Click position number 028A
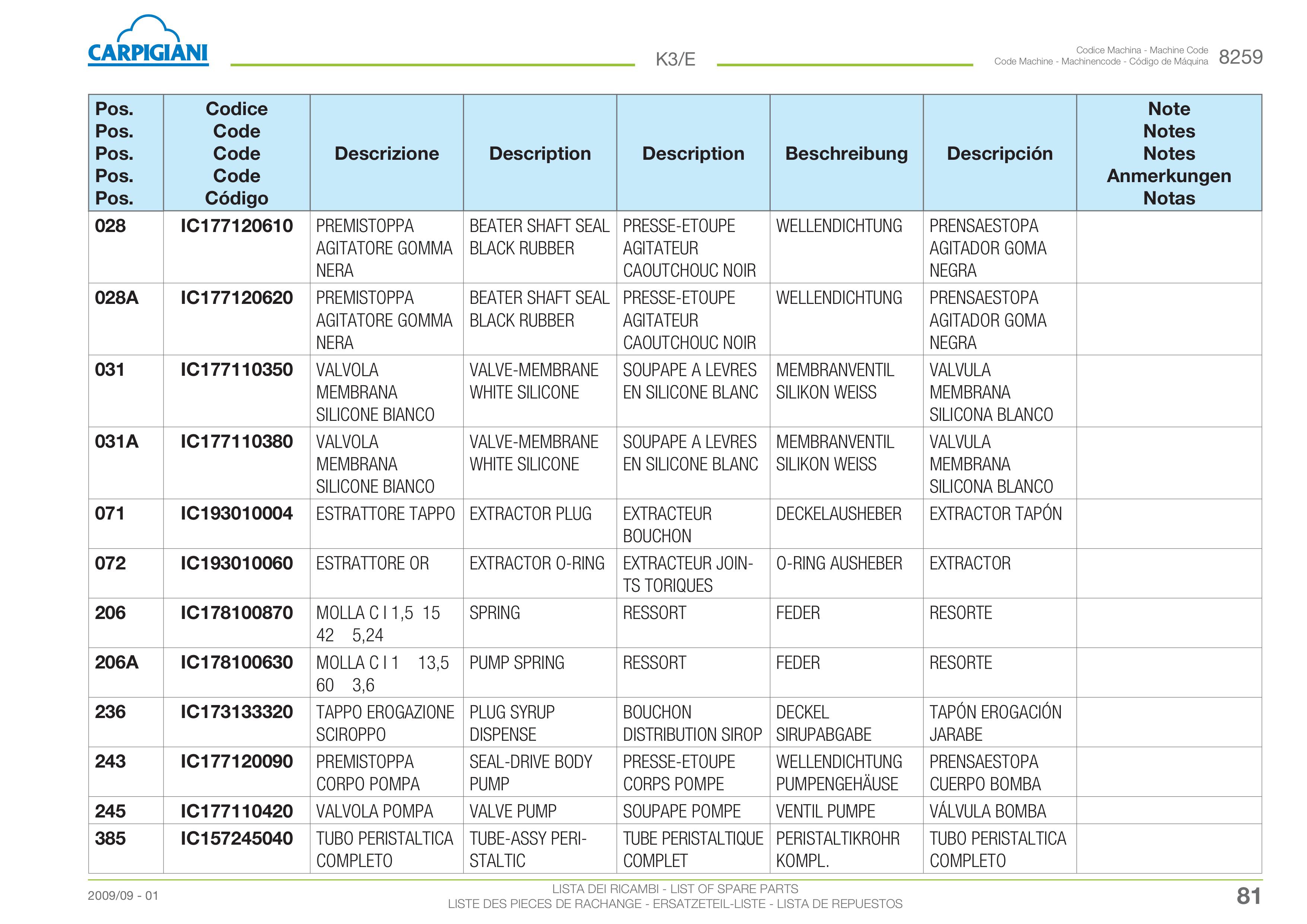The width and height of the screenshot is (1307, 924). pos(116,298)
